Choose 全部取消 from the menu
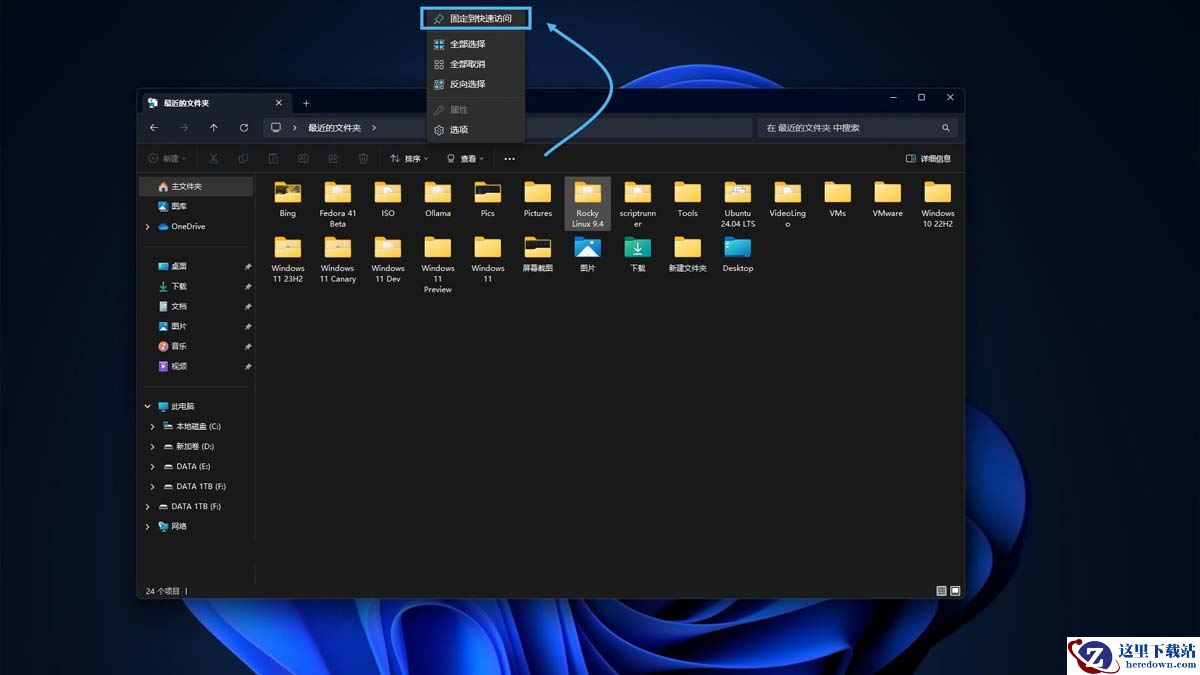 coord(475,64)
